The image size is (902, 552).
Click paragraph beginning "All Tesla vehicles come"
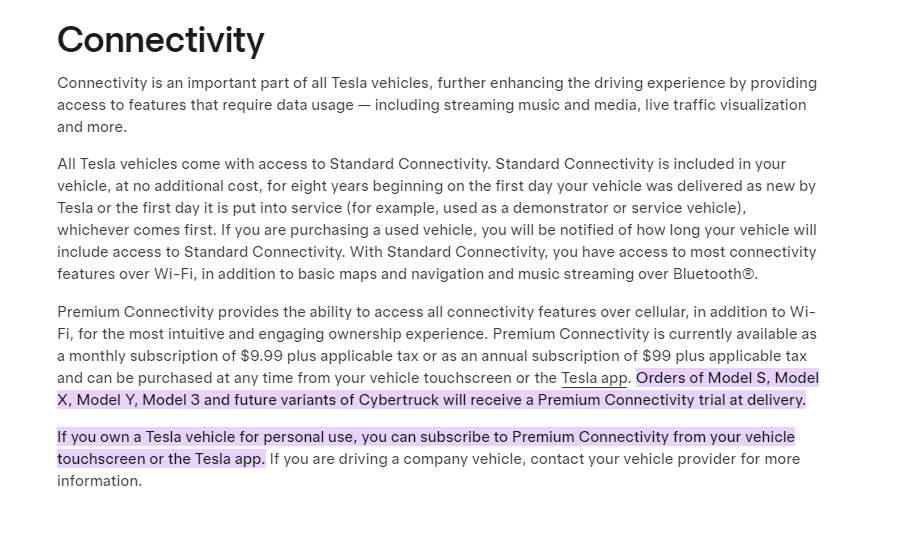click(437, 219)
